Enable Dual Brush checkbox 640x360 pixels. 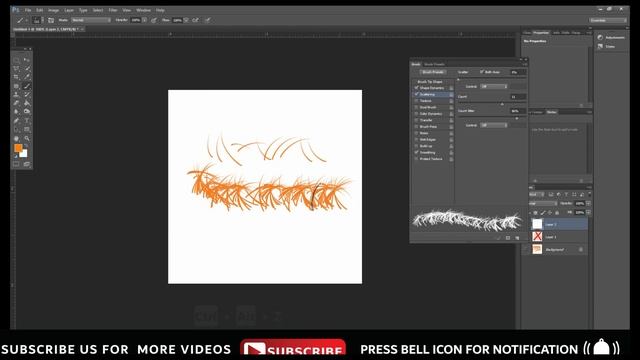(416, 107)
